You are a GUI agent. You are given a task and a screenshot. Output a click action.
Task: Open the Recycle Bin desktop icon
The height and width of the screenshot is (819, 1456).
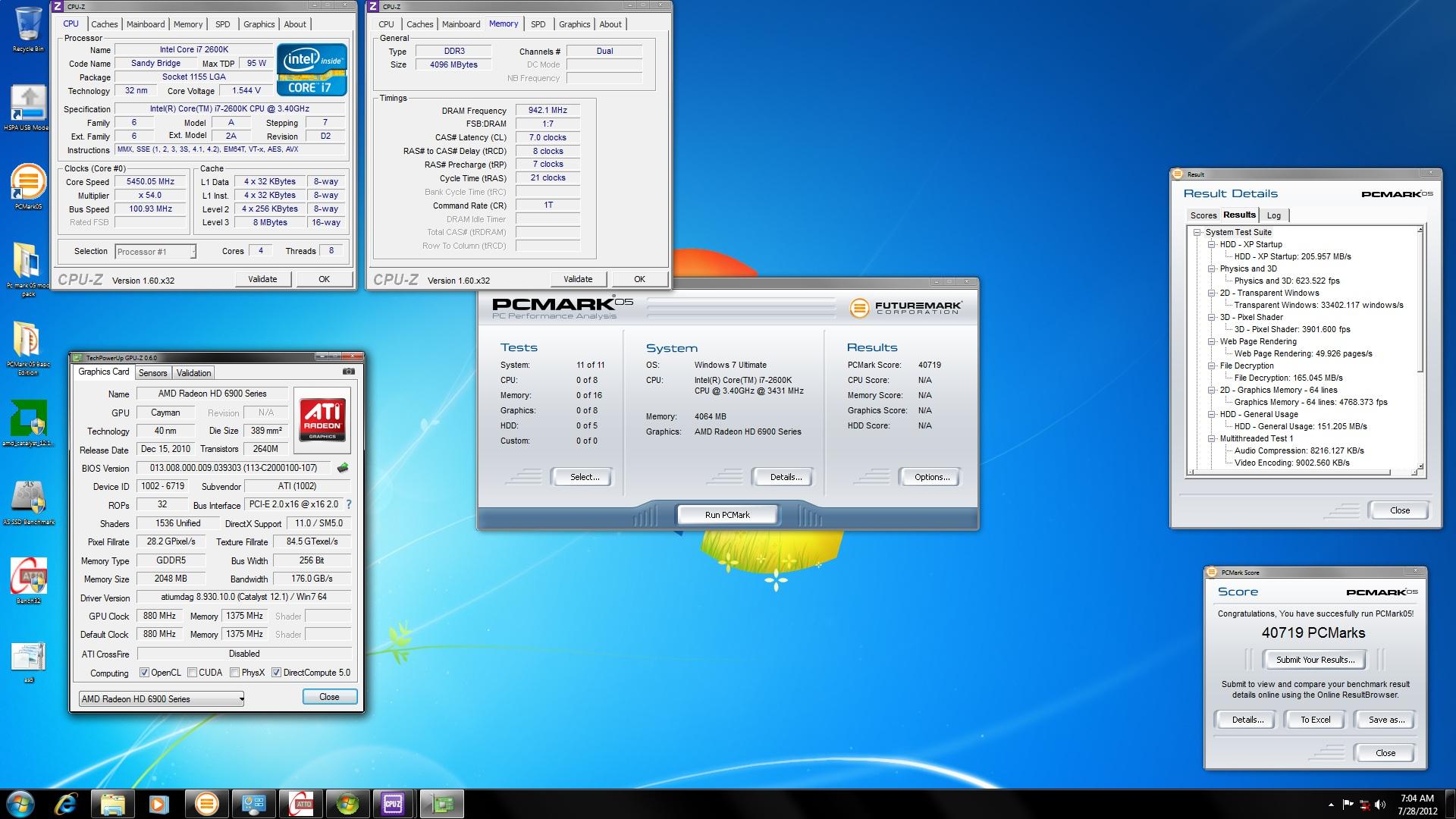point(28,29)
